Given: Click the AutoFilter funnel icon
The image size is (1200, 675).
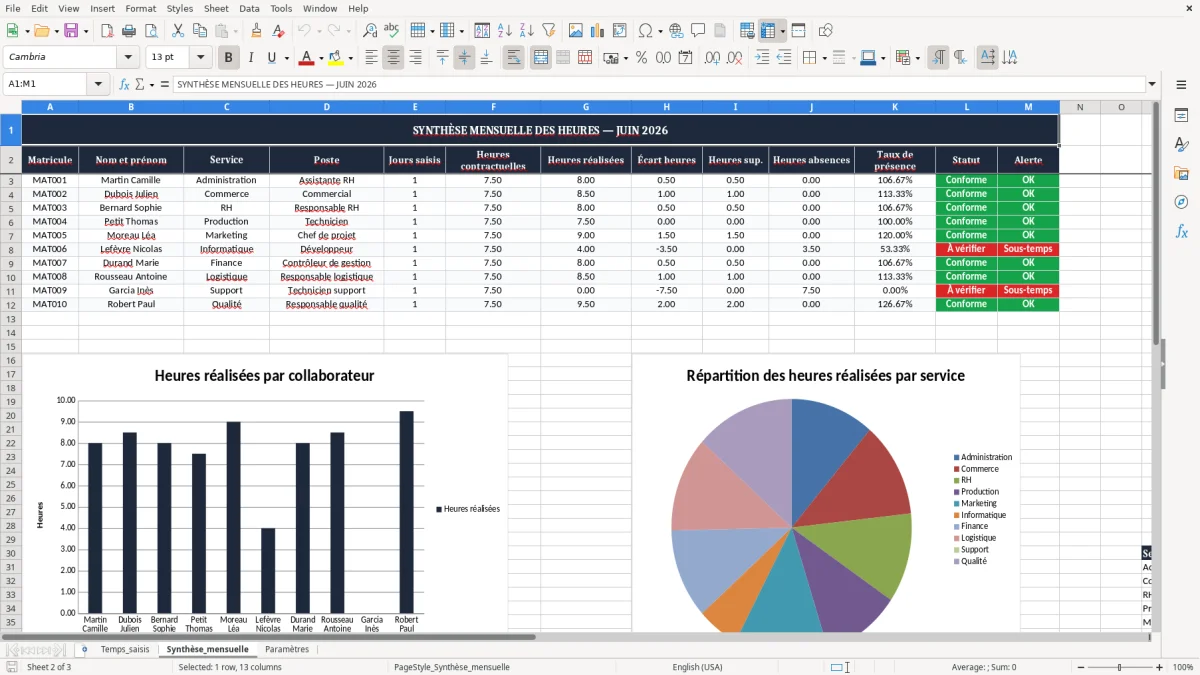Looking at the screenshot, I should (x=549, y=31).
